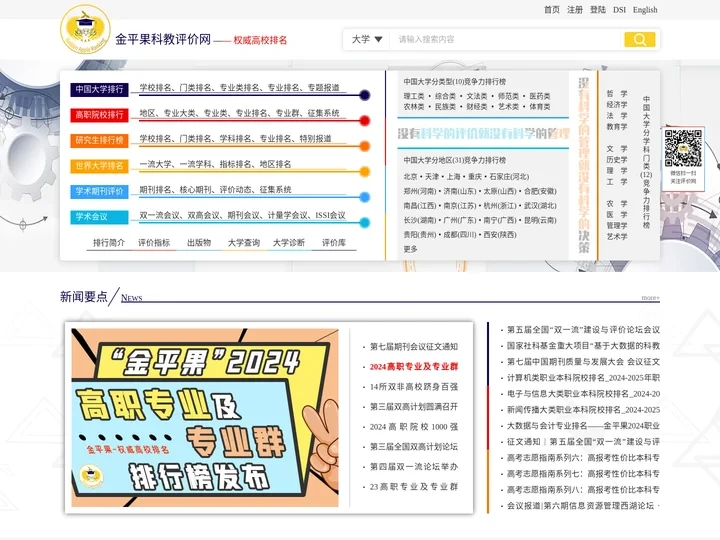Click 中国大学分地区(31)竞争力排行榜 heading
The width and height of the screenshot is (720, 540).
455,160
